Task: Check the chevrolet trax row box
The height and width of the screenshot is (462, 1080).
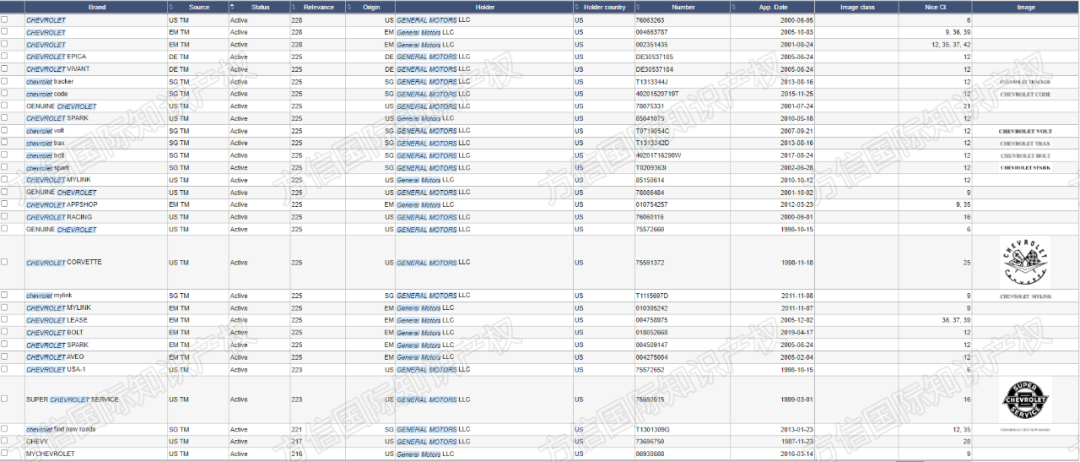Action: click(x=5, y=143)
